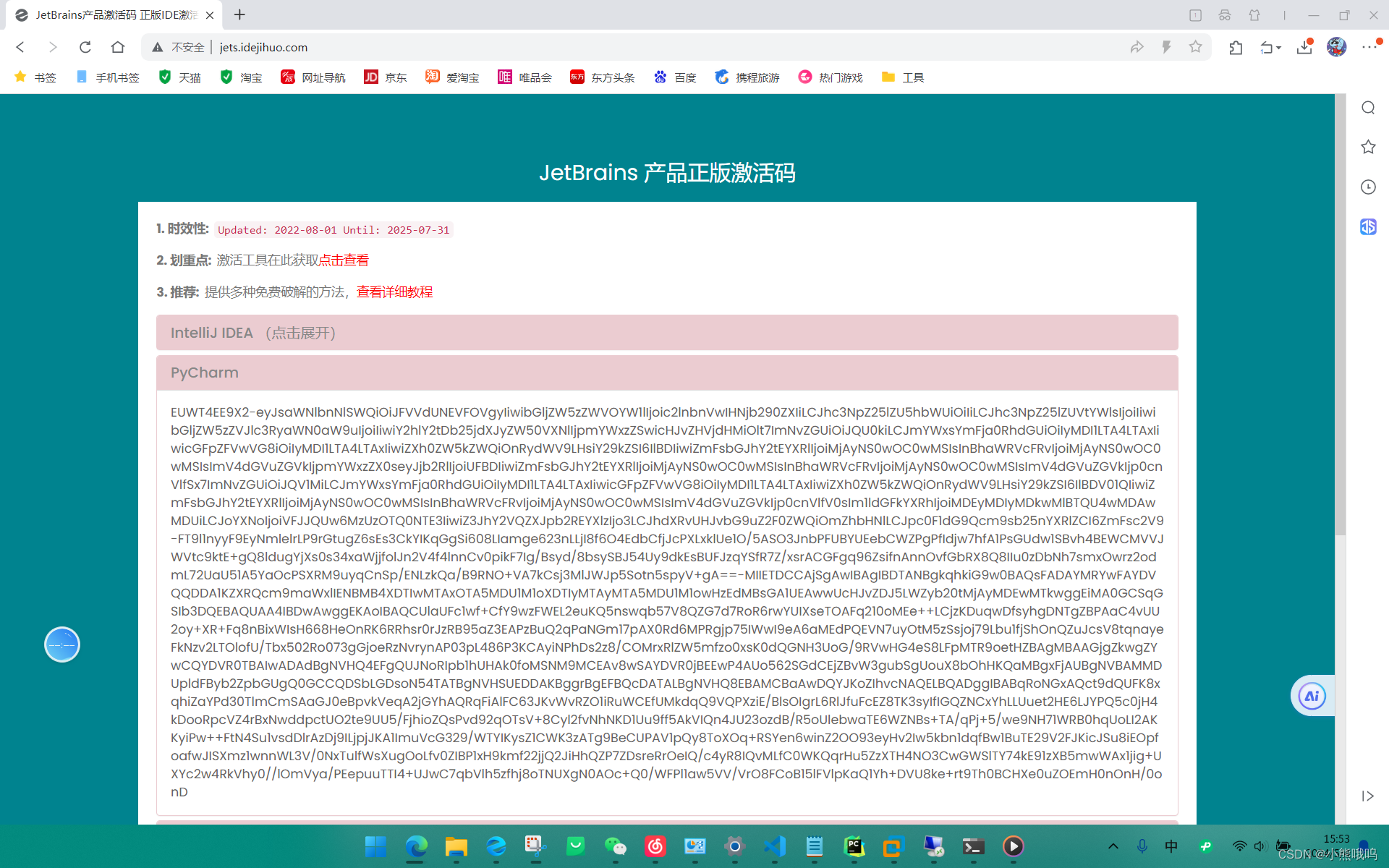
Task: Open the 工具 bookmarks folder
Action: click(x=903, y=77)
